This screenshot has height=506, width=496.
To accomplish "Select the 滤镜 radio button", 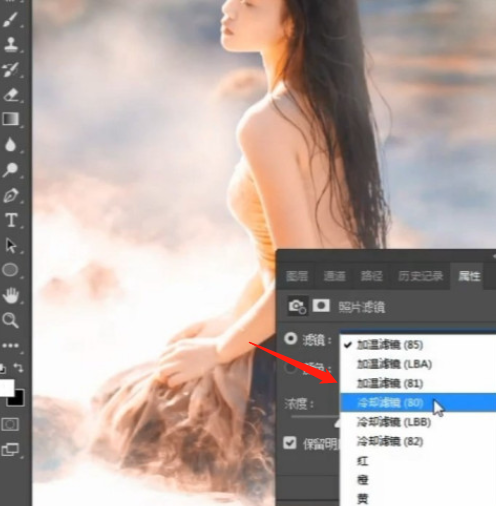I will point(290,339).
